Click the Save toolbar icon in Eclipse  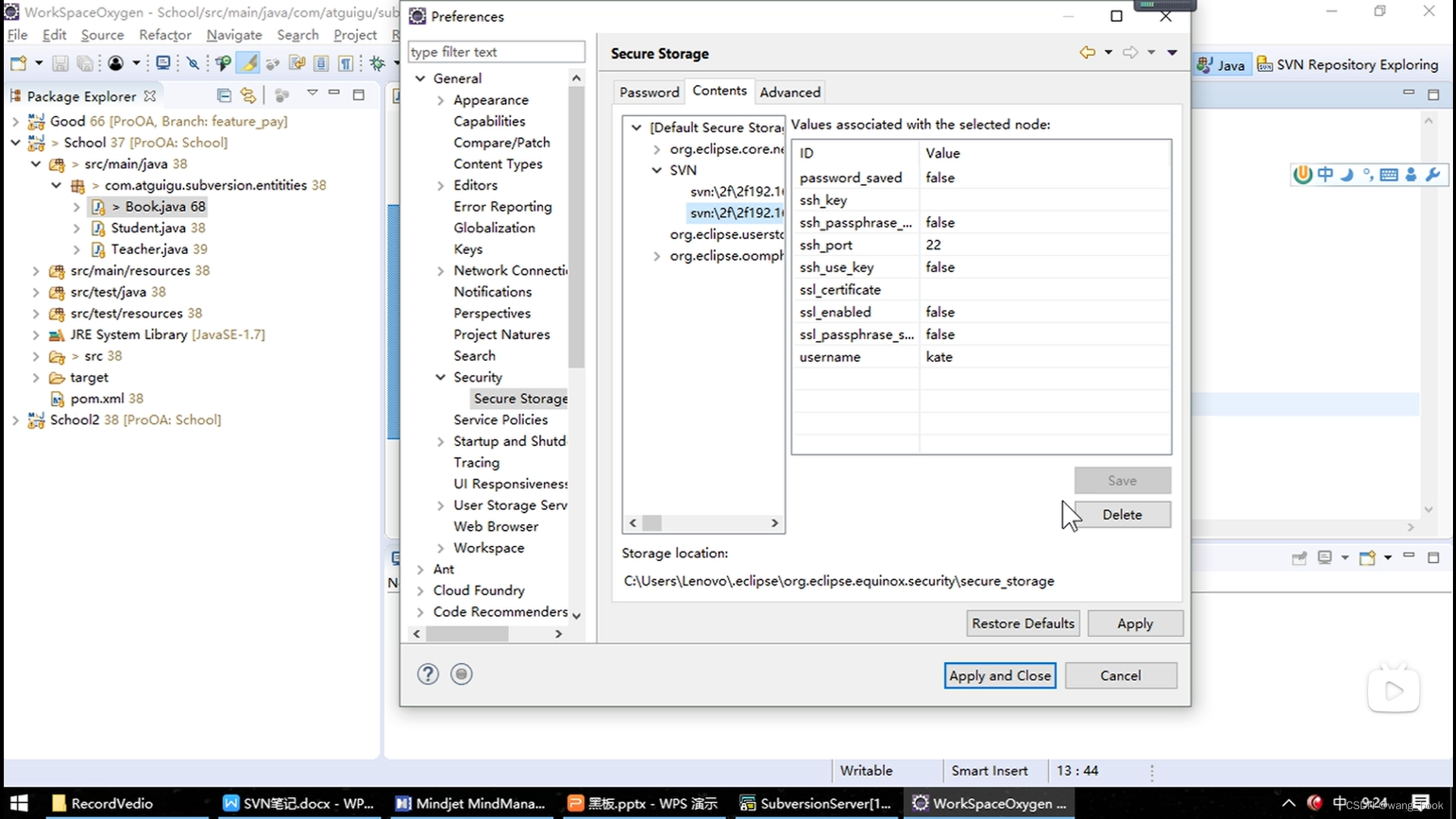(x=60, y=64)
